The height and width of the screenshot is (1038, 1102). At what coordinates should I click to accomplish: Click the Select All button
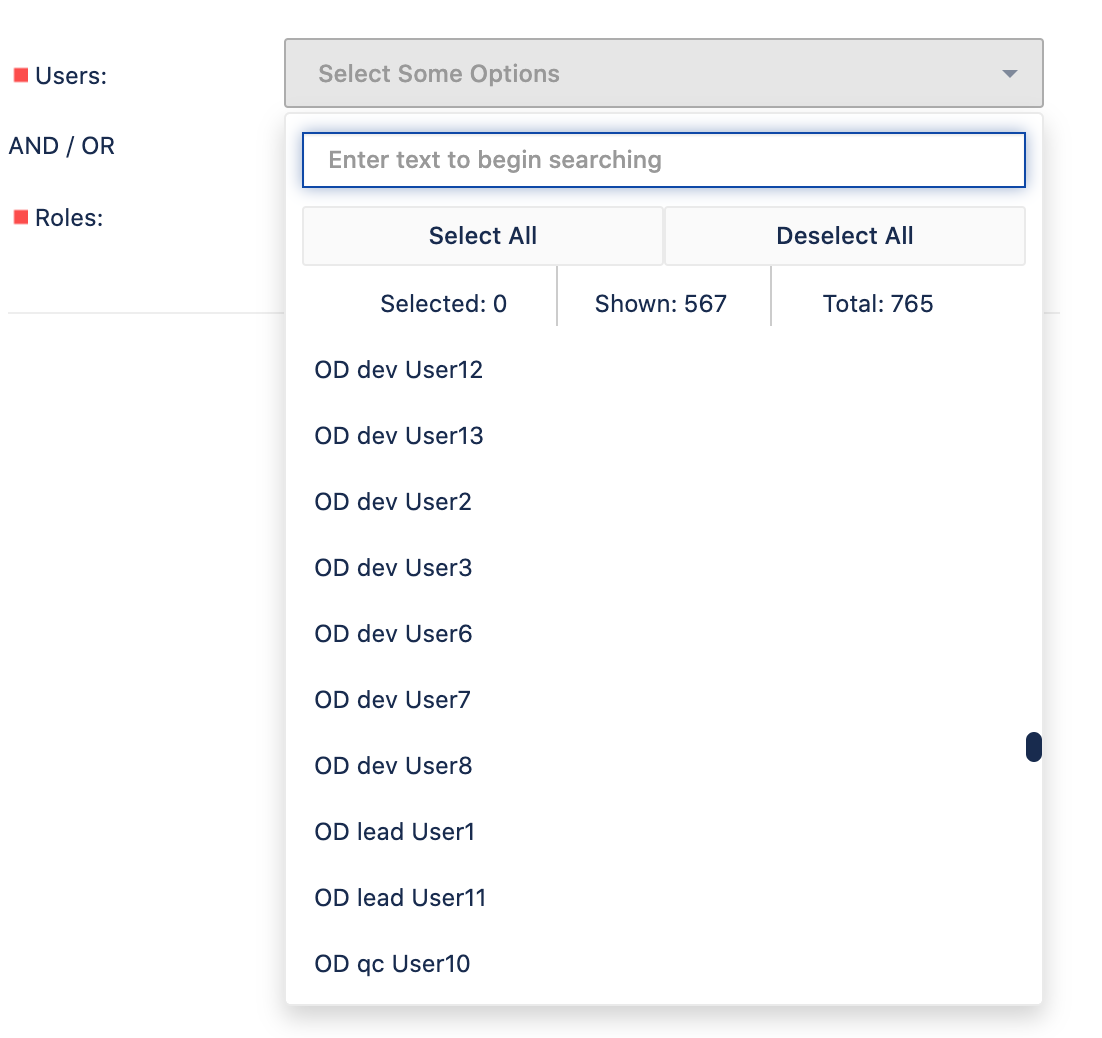point(483,235)
